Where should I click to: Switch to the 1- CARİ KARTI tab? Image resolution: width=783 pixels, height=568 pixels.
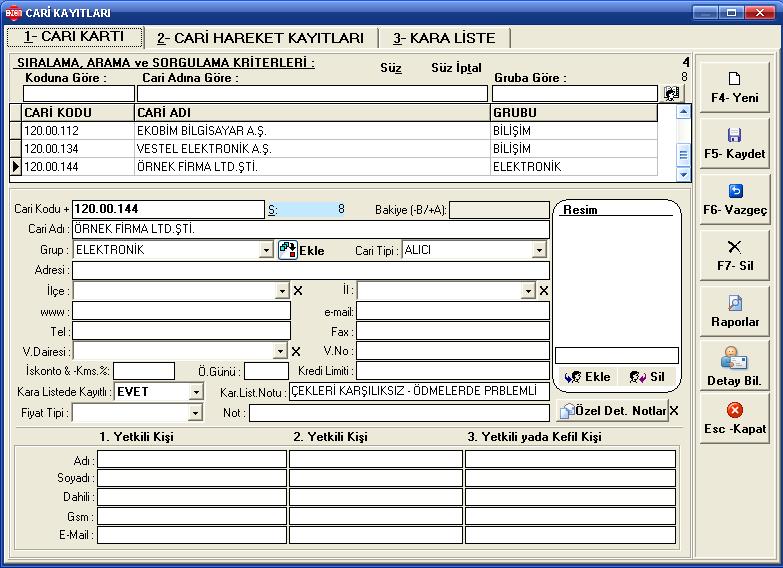point(75,37)
